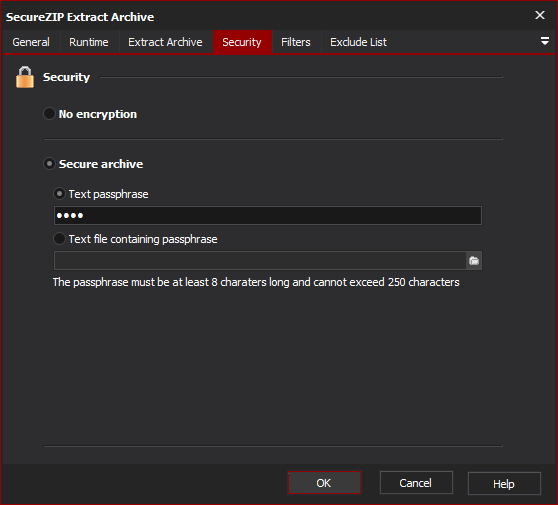
Task: Click into the text passphrase field
Action: coord(268,215)
